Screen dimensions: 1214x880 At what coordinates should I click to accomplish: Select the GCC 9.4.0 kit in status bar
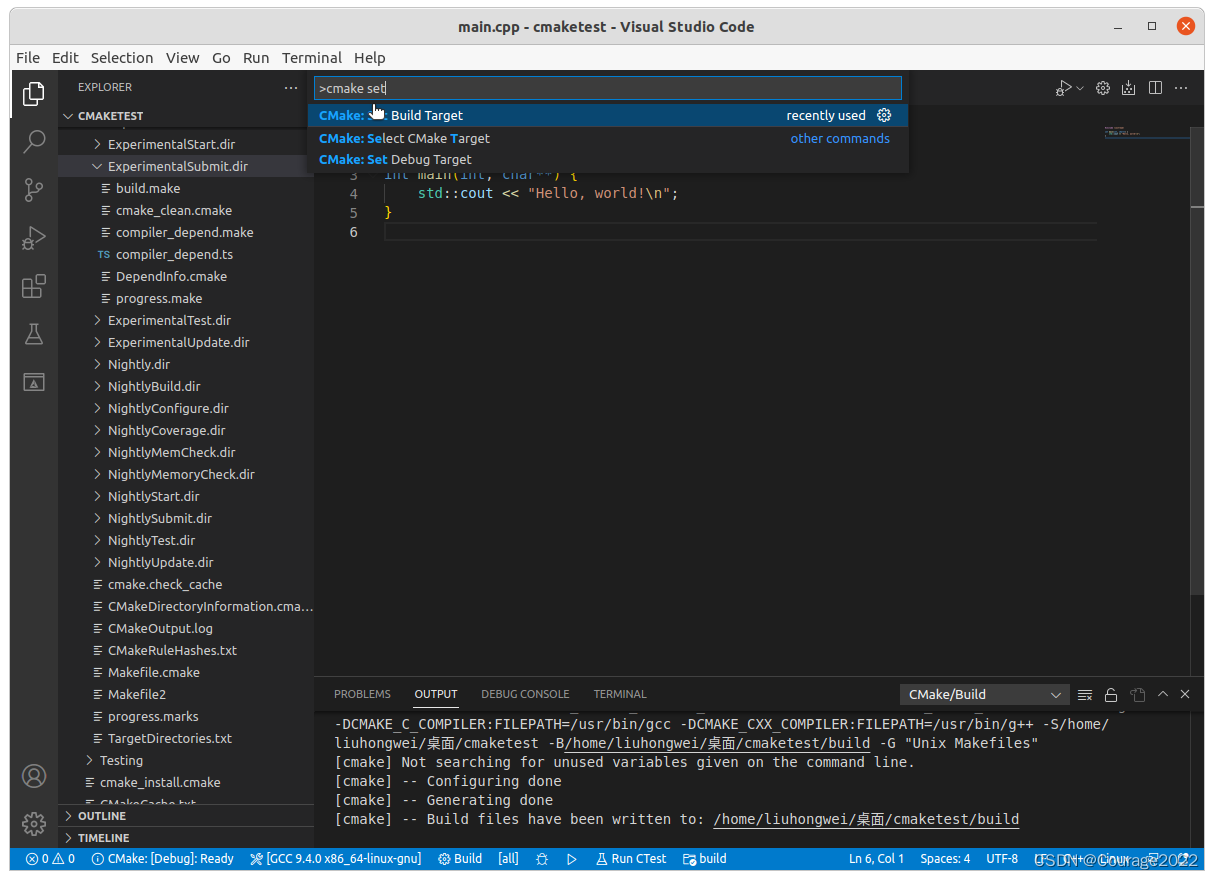click(x=336, y=859)
